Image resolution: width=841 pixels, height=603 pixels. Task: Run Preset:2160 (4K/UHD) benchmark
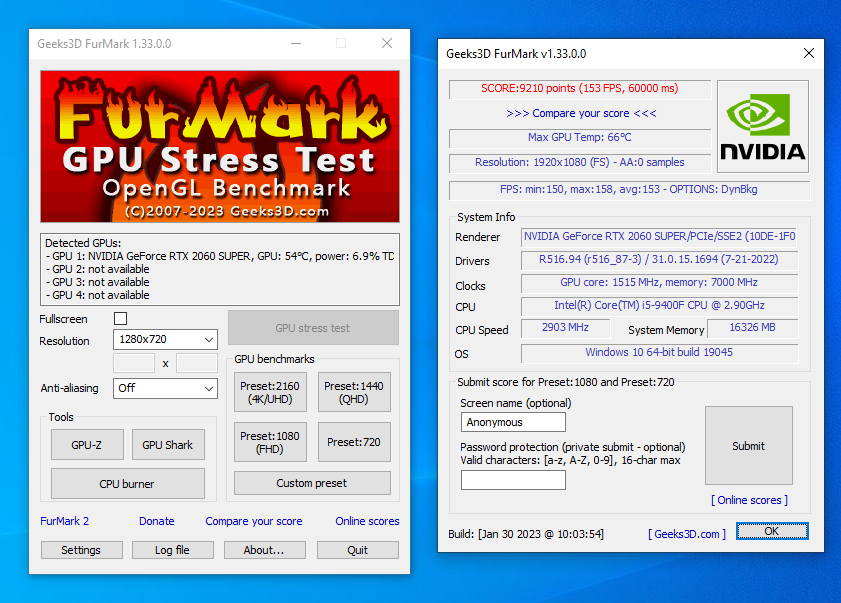(x=270, y=392)
